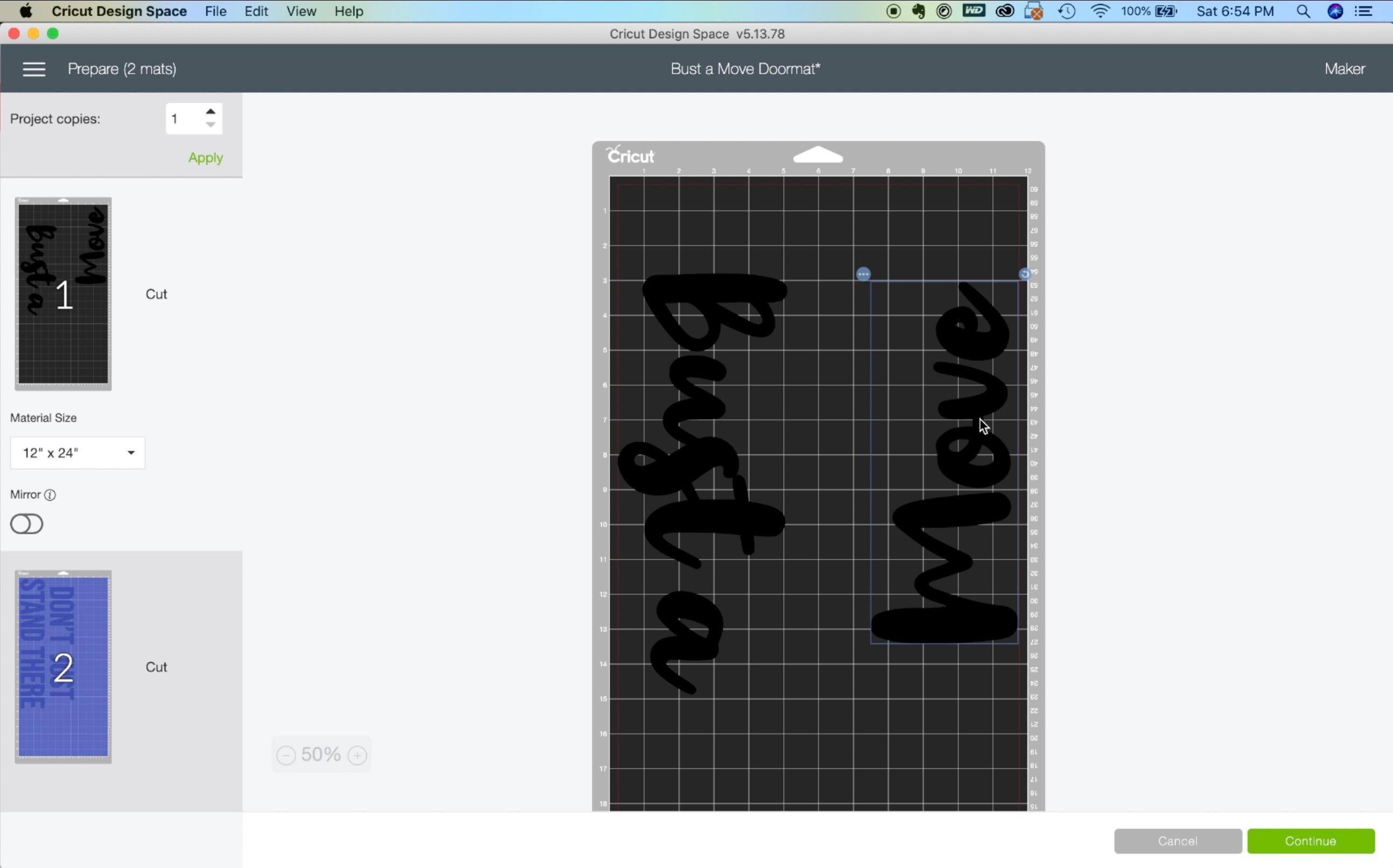Click the Creative Cloud menu bar icon

click(1004, 11)
